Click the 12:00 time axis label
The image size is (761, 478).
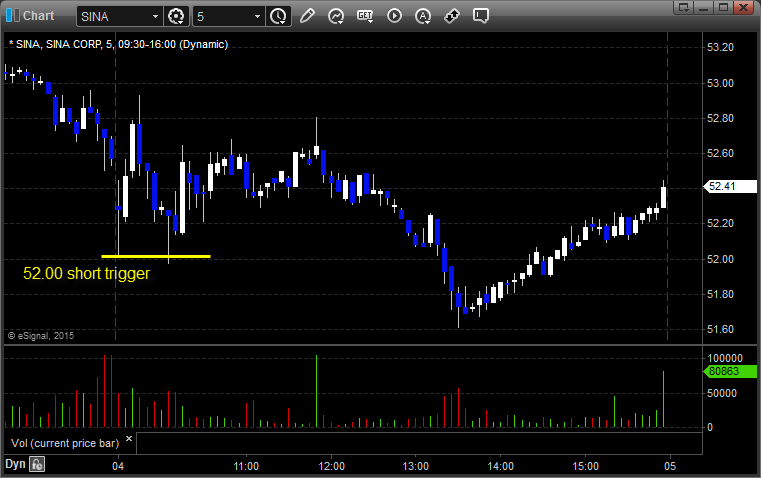coord(331,466)
